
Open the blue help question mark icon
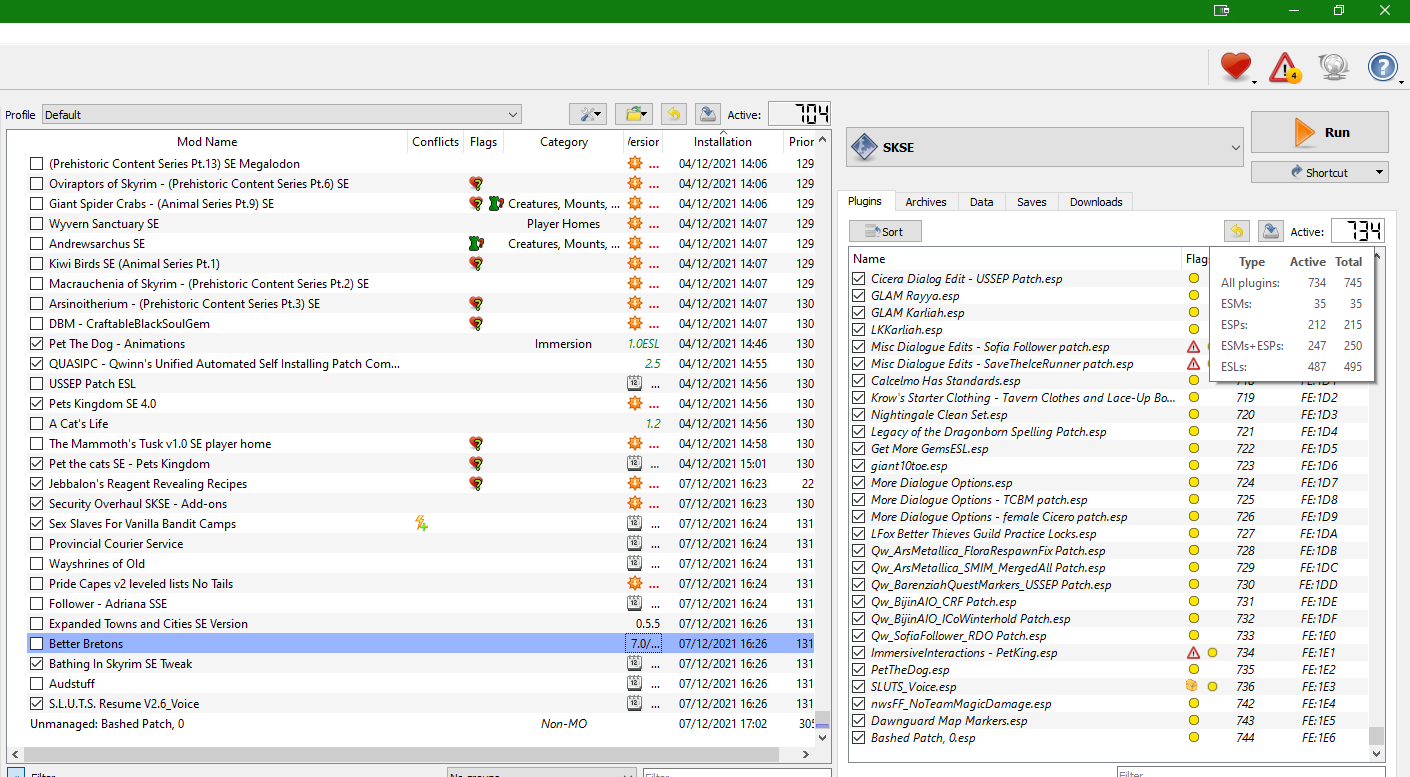[x=1382, y=67]
